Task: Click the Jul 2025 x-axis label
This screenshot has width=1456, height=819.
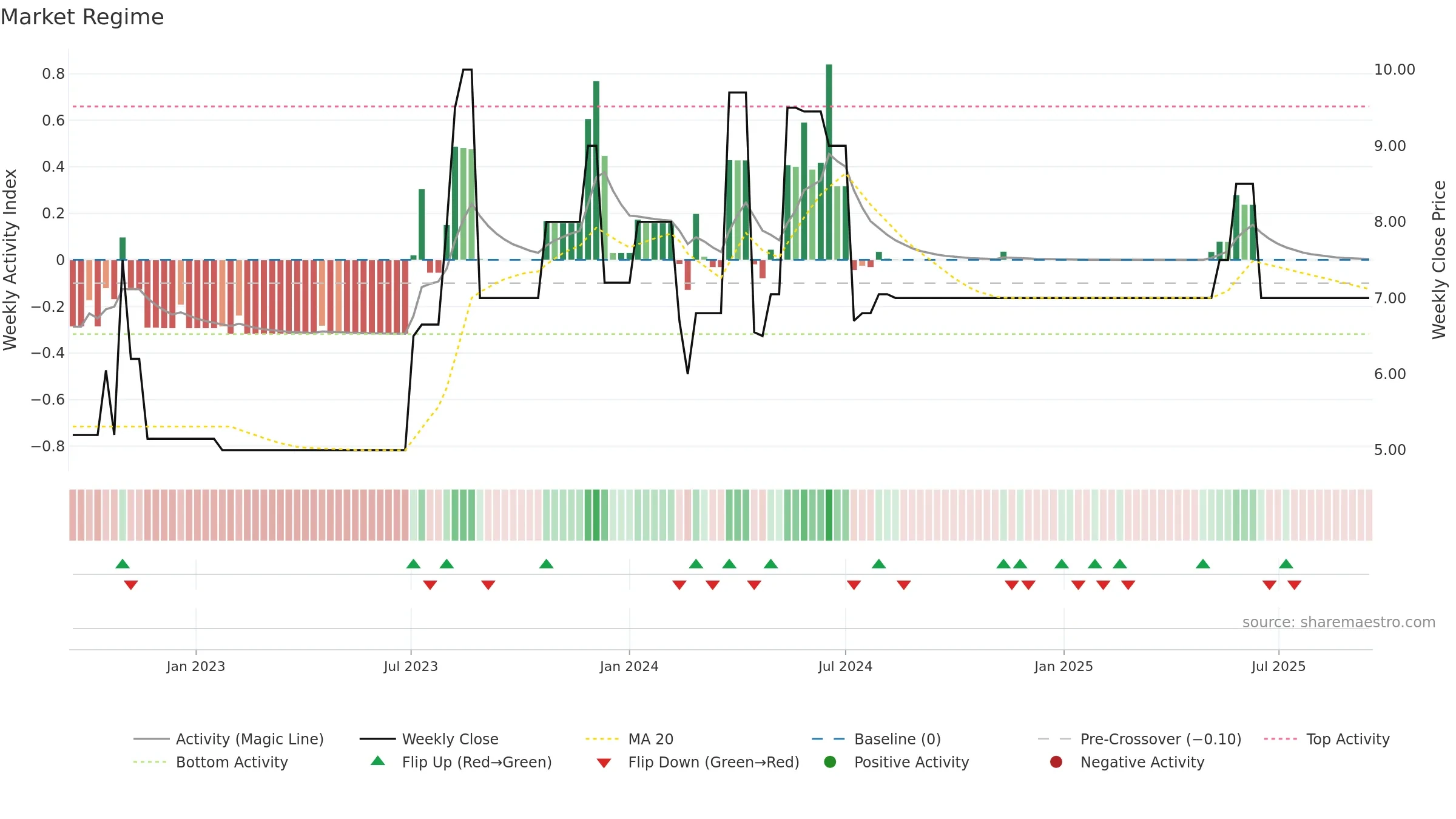Action: point(1278,666)
